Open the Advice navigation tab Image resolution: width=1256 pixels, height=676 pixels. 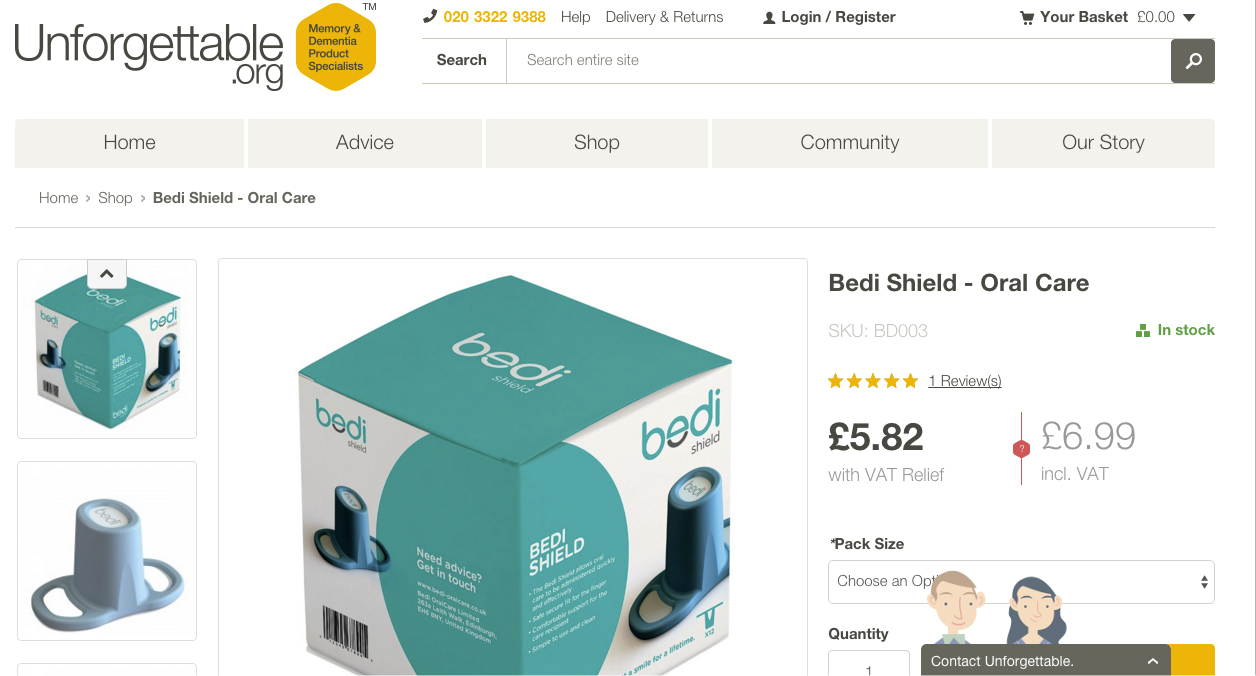tap(365, 143)
